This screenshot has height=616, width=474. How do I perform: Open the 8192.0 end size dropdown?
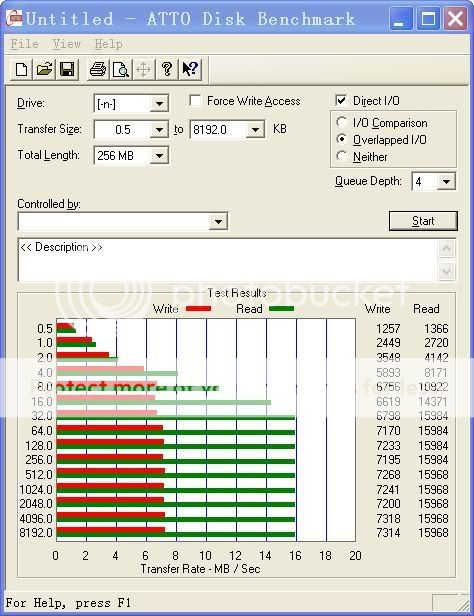click(255, 130)
